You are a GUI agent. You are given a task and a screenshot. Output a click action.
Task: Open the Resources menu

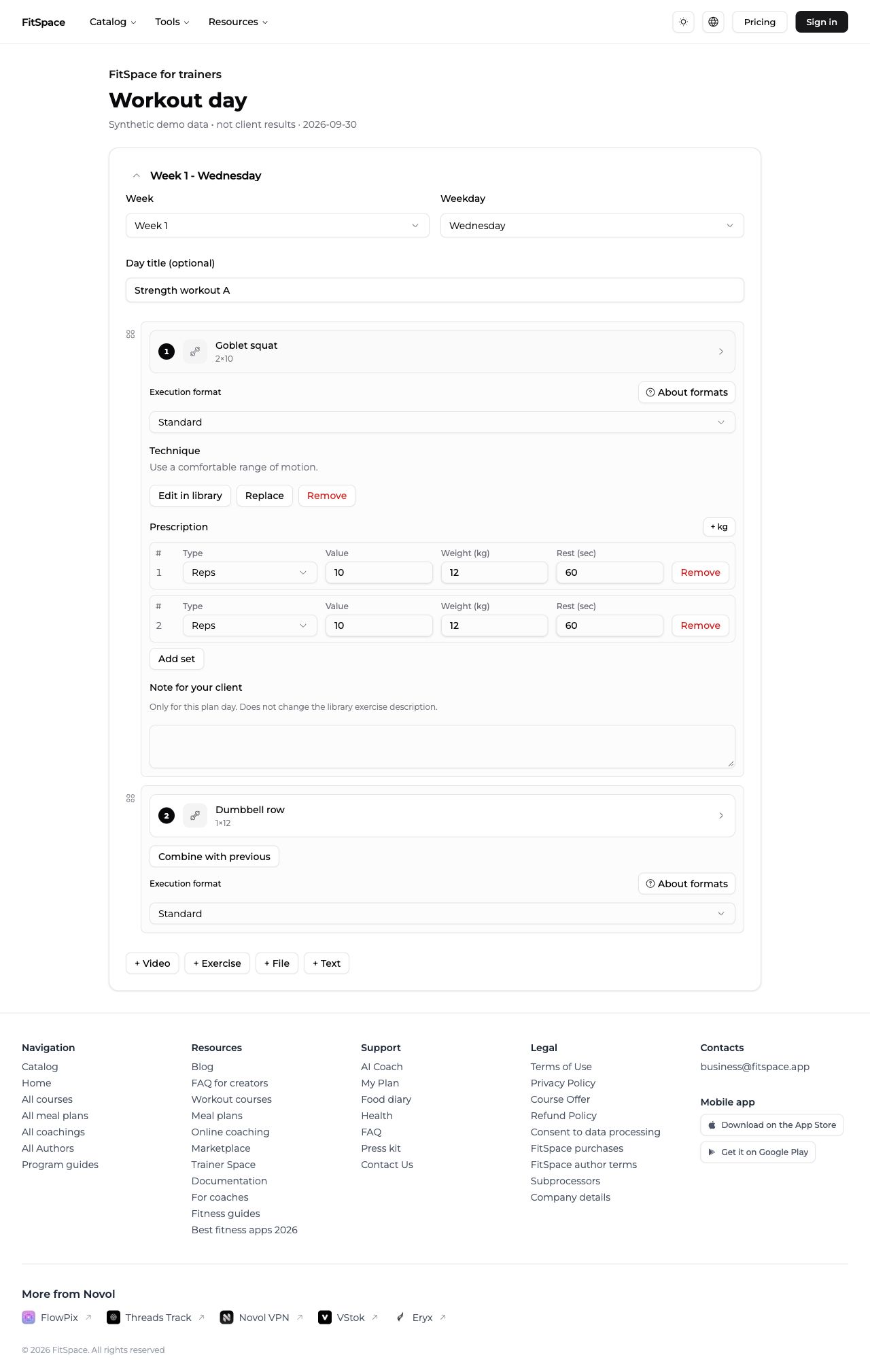coord(238,22)
